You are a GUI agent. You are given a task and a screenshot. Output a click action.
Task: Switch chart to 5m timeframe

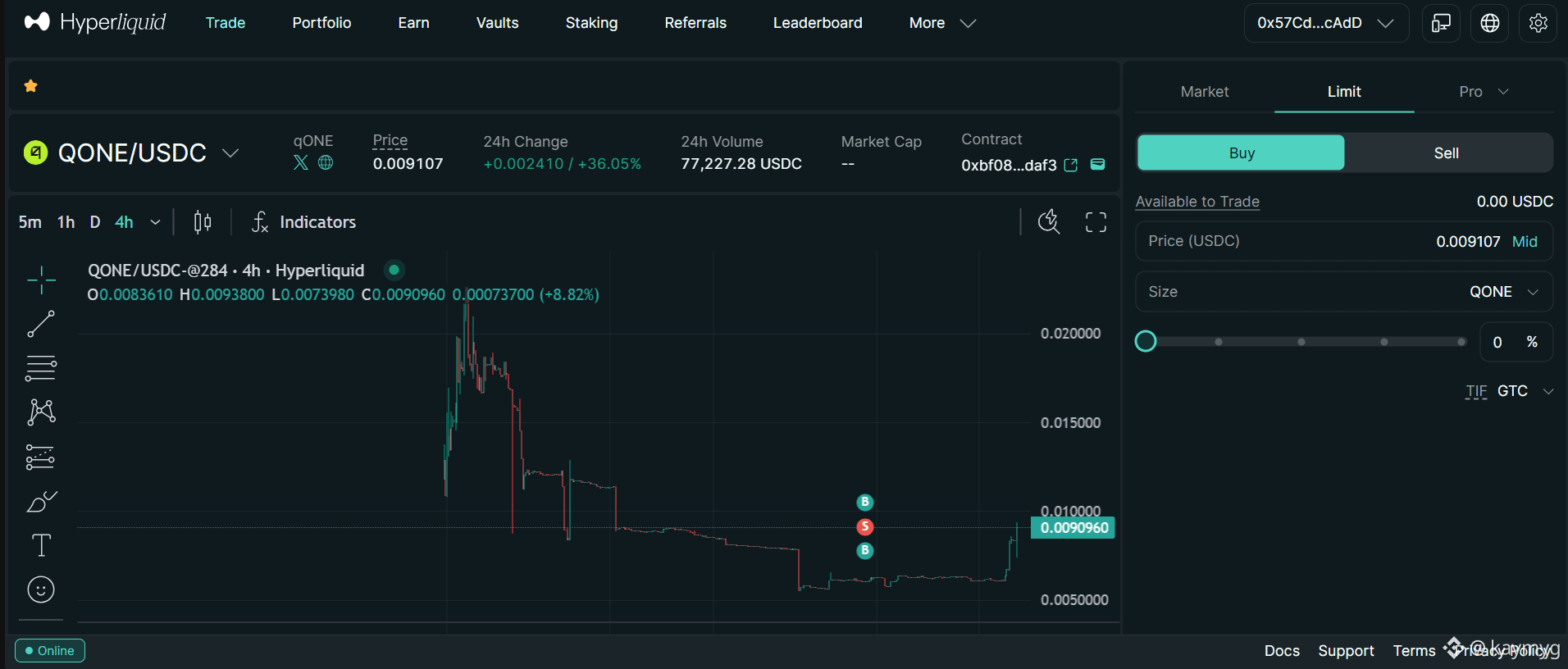click(30, 222)
